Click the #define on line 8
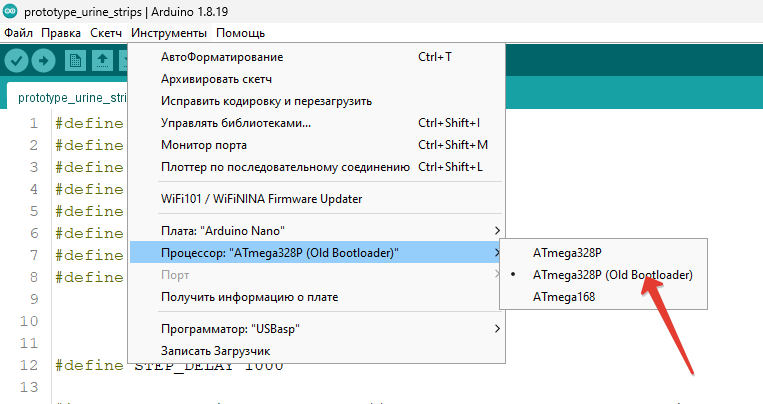The width and height of the screenshot is (763, 404). (x=89, y=277)
